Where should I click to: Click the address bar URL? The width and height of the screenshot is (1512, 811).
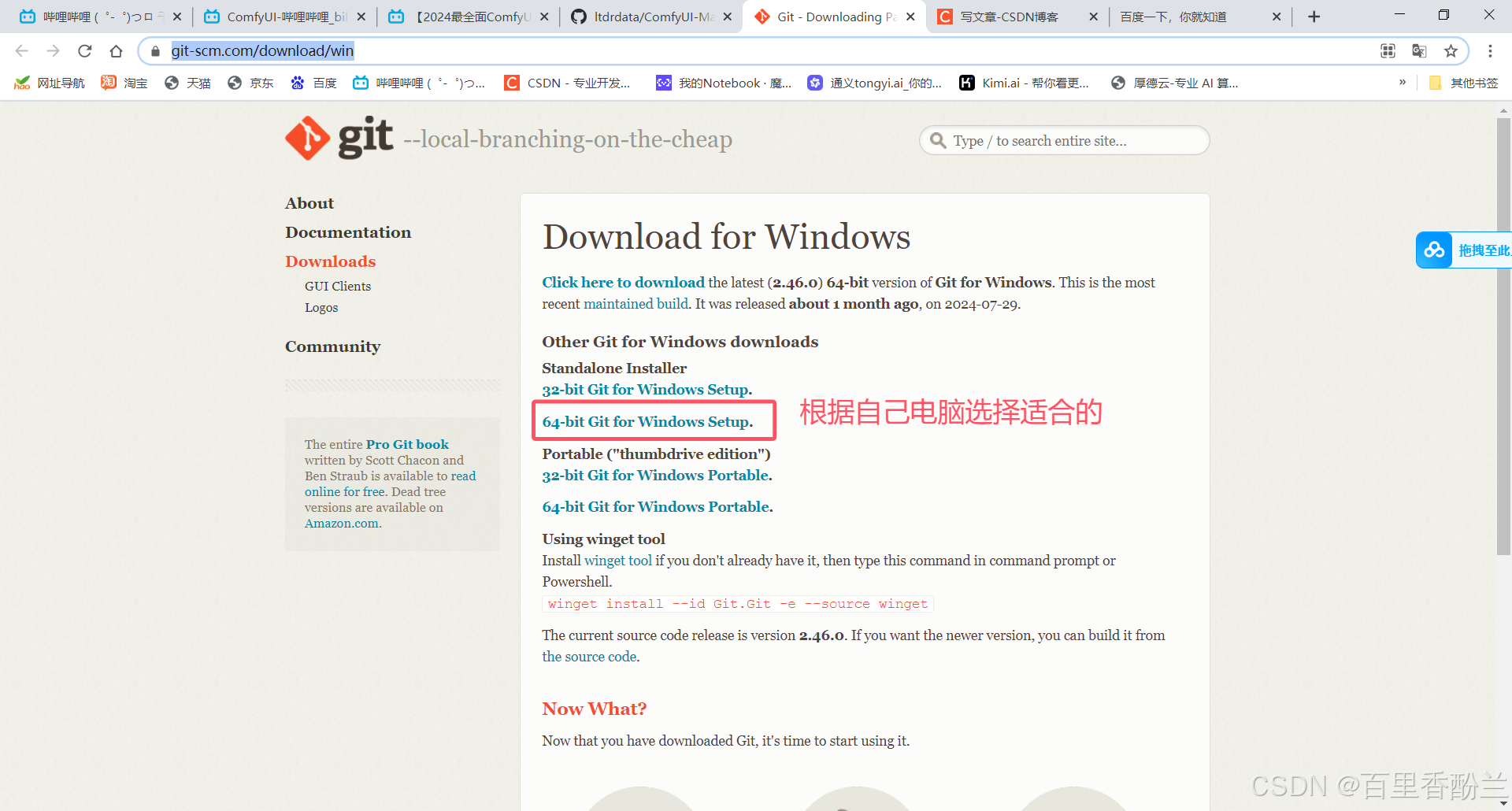pos(262,51)
